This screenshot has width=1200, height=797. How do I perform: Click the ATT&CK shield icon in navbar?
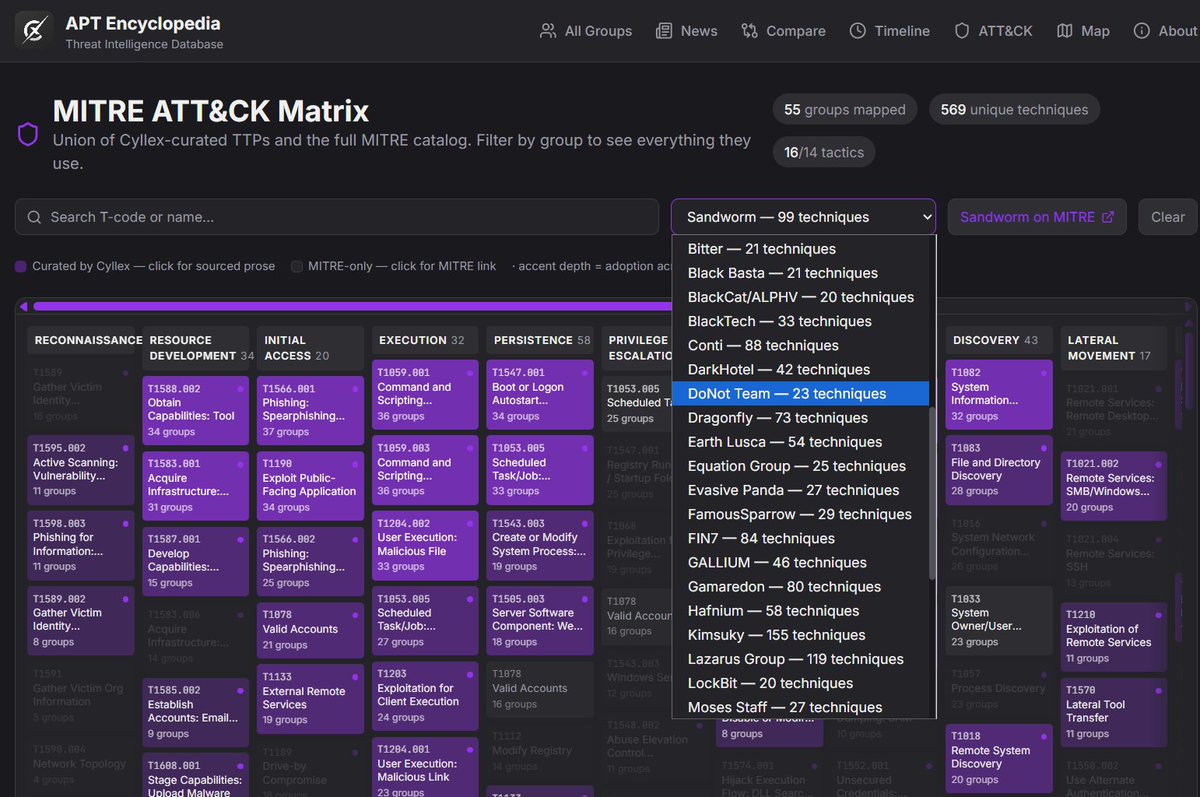[962, 31]
